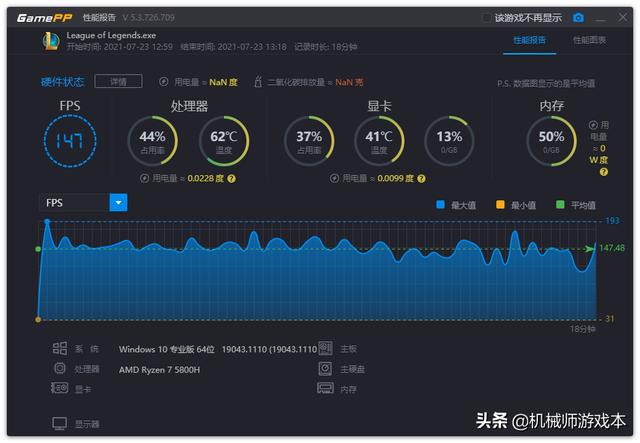Click the 31 minimum FPS value label
This screenshot has width=640, height=443.
[x=609, y=319]
